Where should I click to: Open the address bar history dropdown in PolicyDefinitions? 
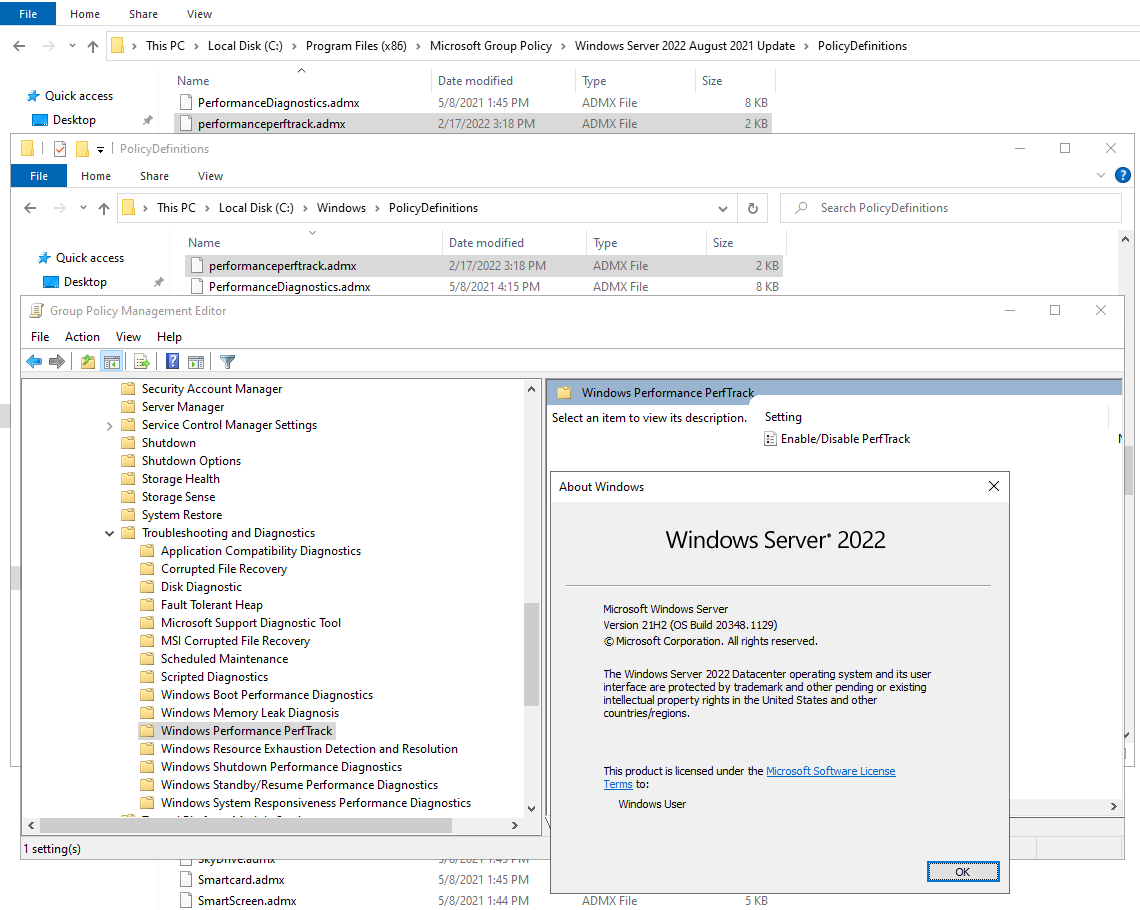pos(723,209)
